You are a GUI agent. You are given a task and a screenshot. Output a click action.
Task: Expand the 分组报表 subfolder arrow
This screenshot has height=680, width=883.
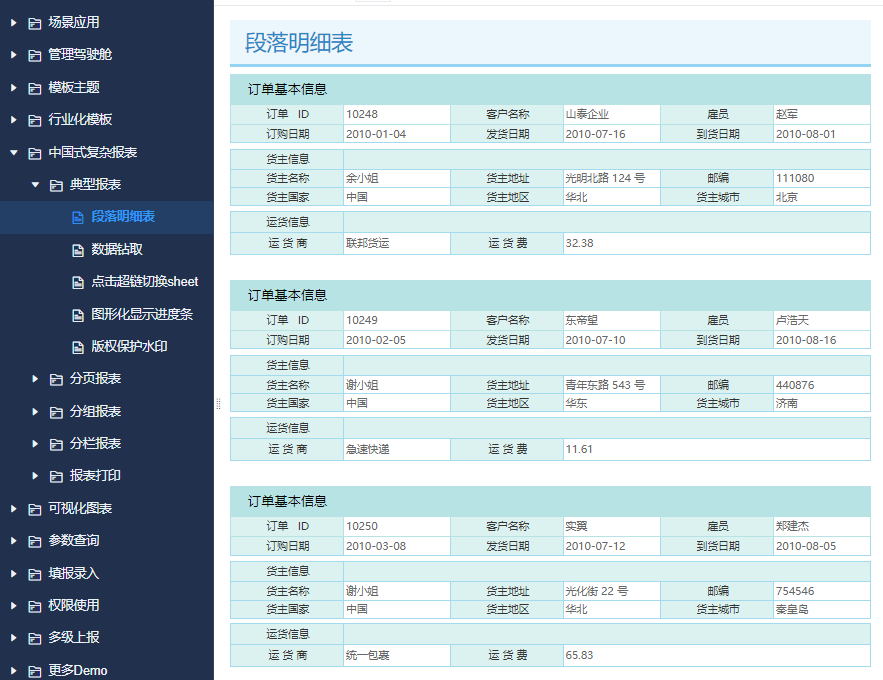point(35,411)
